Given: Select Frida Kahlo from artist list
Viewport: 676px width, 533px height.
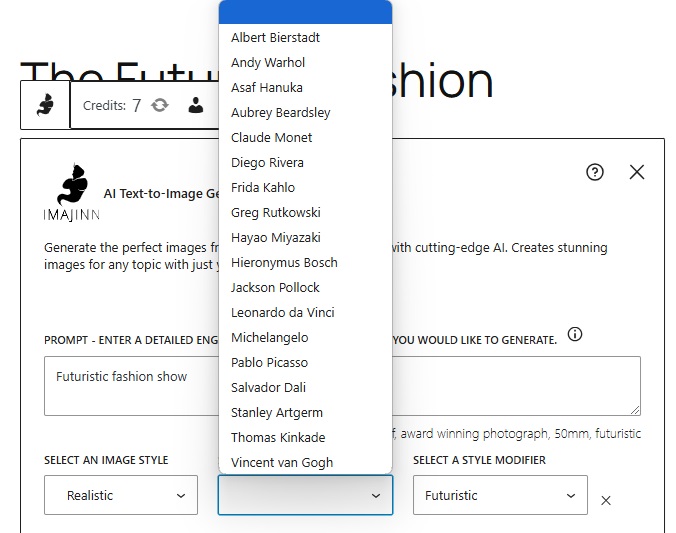Looking at the screenshot, I should pos(263,187).
